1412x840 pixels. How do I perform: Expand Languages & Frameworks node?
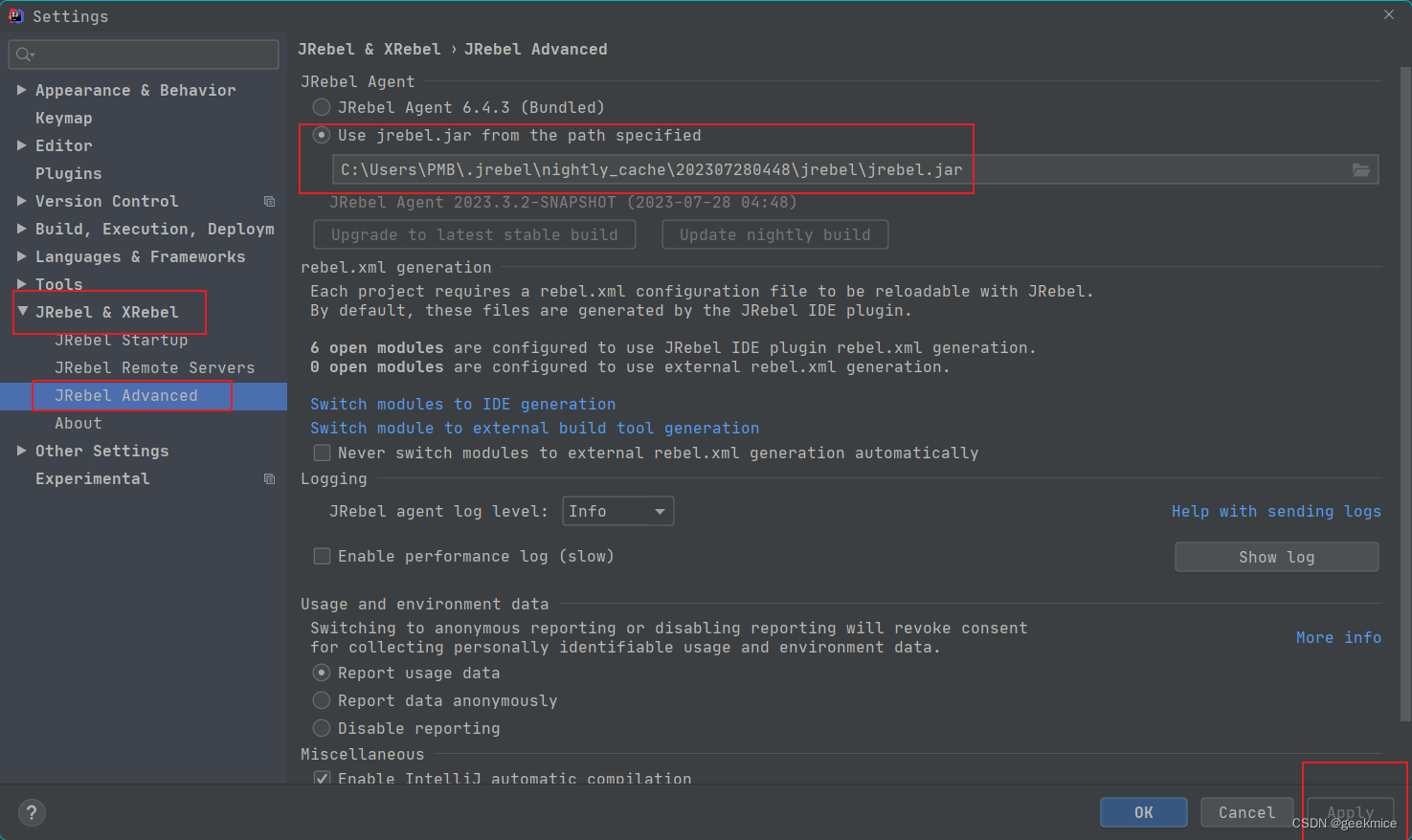[21, 255]
